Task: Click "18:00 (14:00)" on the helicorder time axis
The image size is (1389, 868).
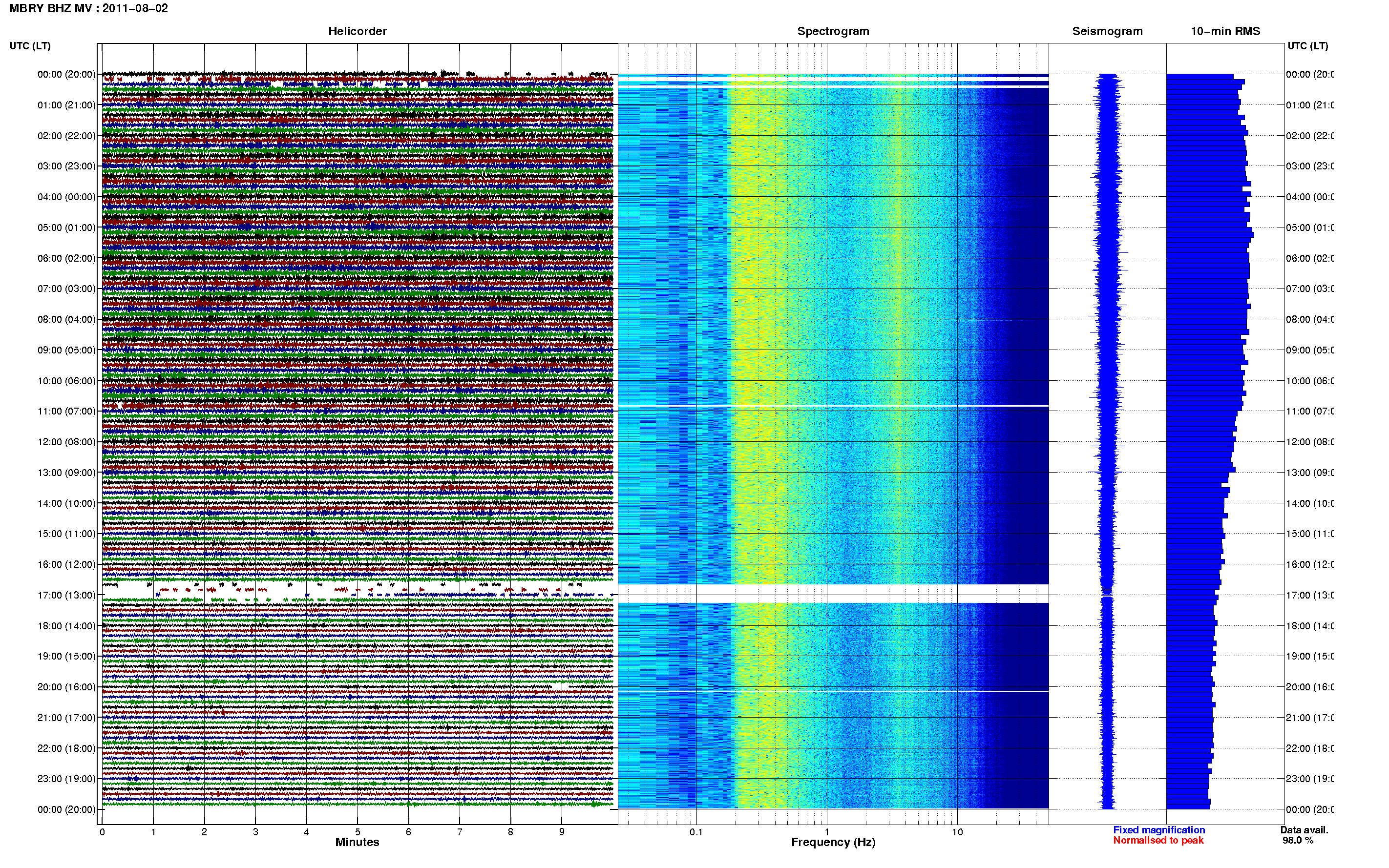Action: [66, 626]
